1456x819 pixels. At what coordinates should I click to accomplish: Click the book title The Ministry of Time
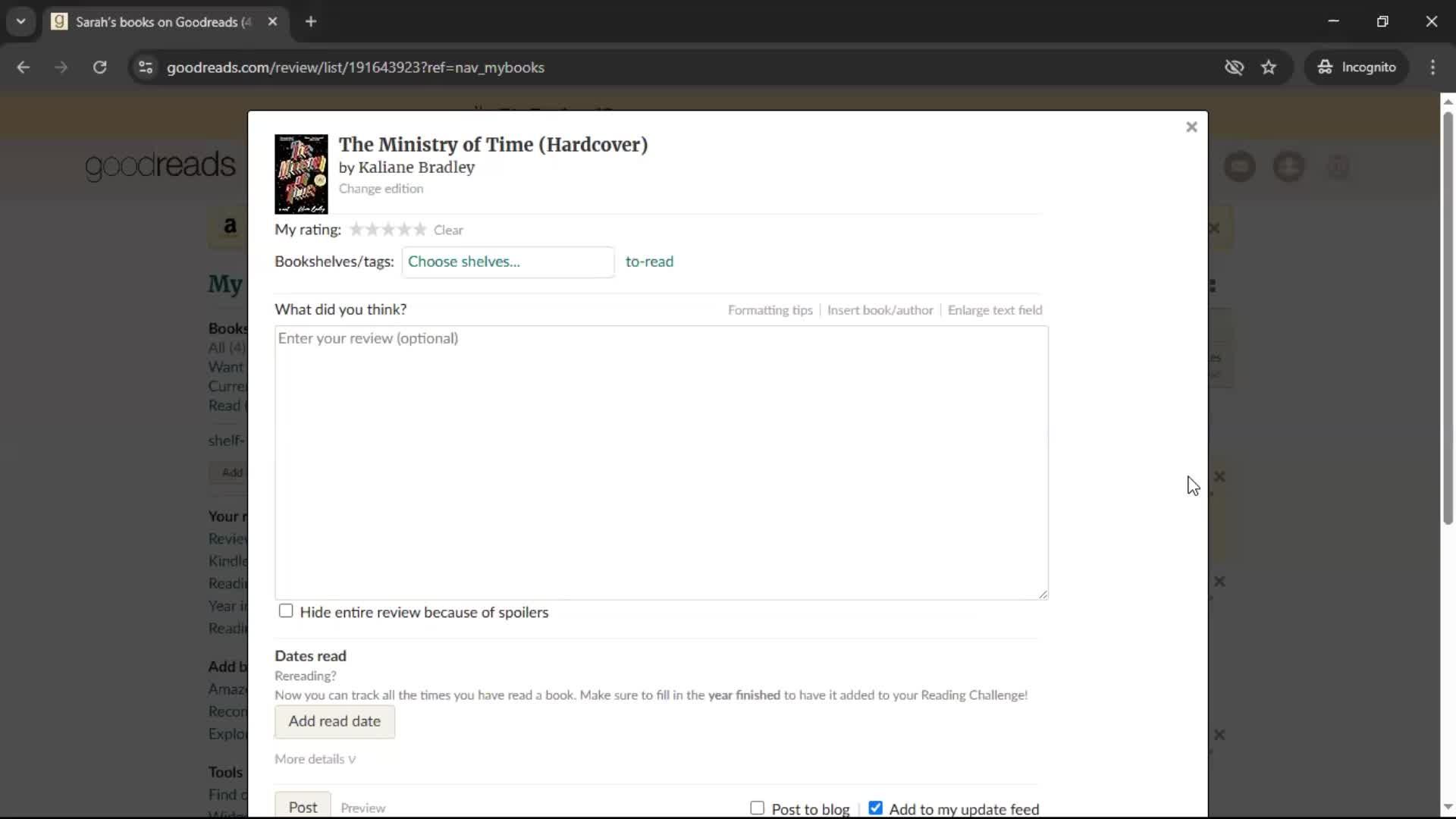[493, 144]
